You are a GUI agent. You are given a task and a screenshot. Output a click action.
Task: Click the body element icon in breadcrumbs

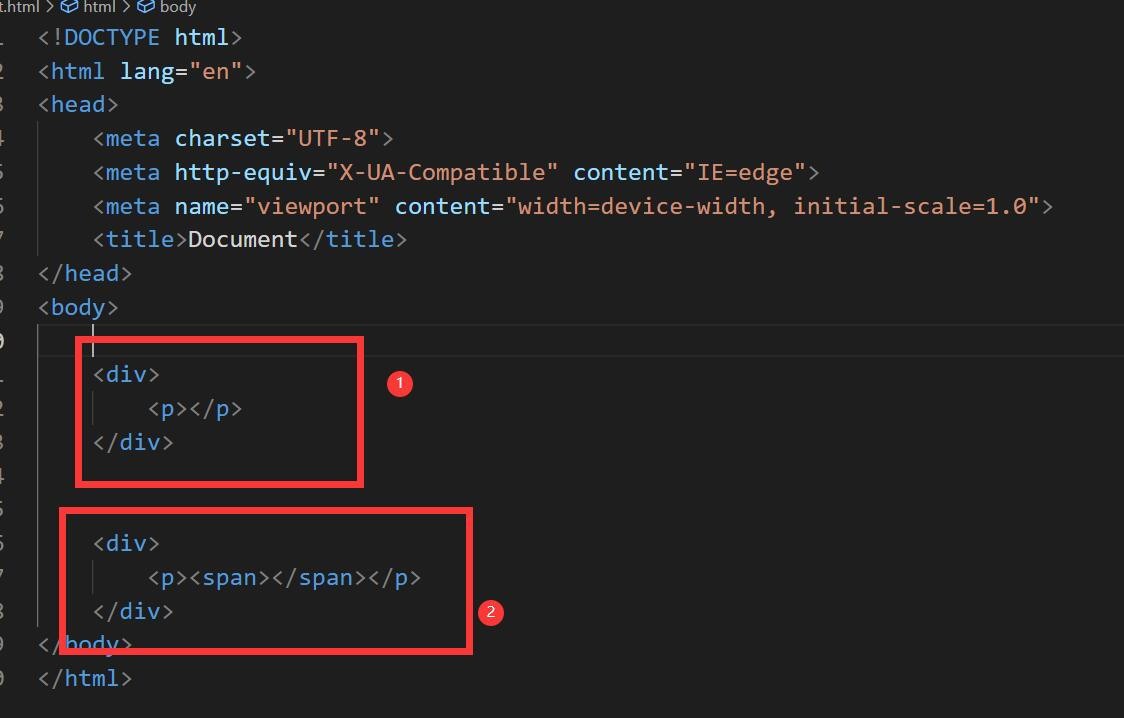click(146, 7)
